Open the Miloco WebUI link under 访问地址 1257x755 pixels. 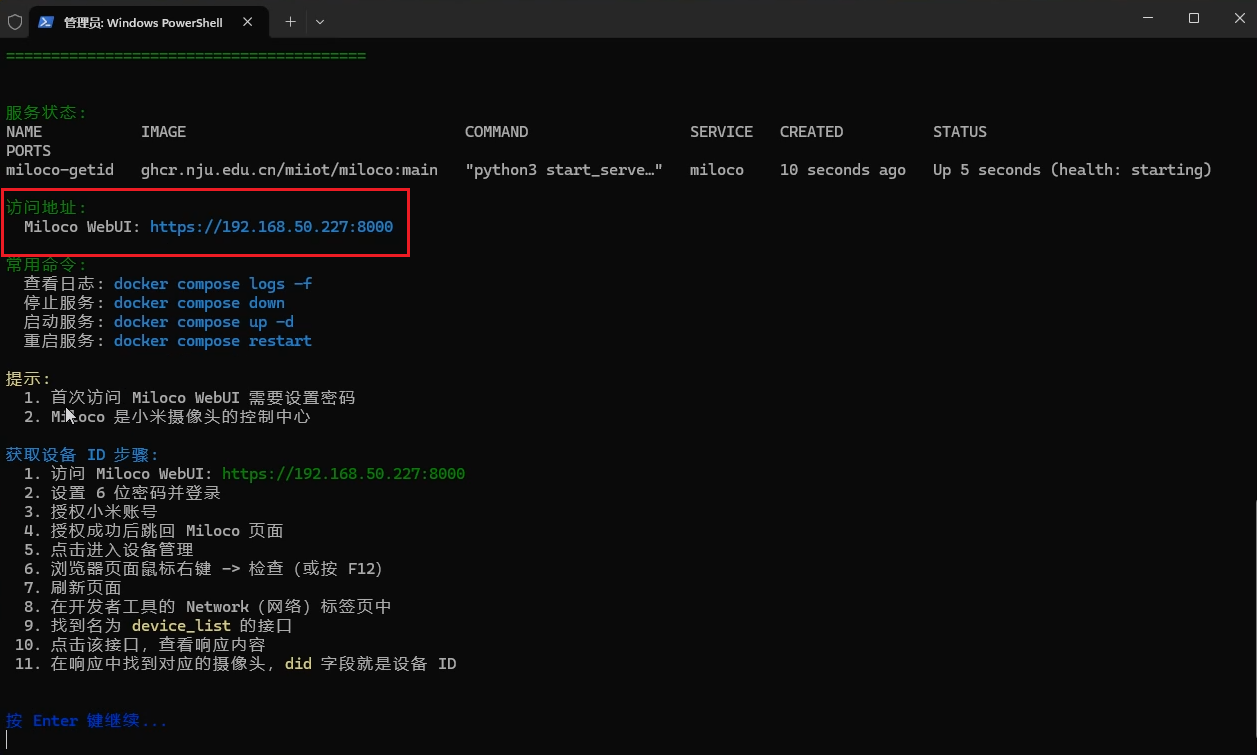pos(271,227)
